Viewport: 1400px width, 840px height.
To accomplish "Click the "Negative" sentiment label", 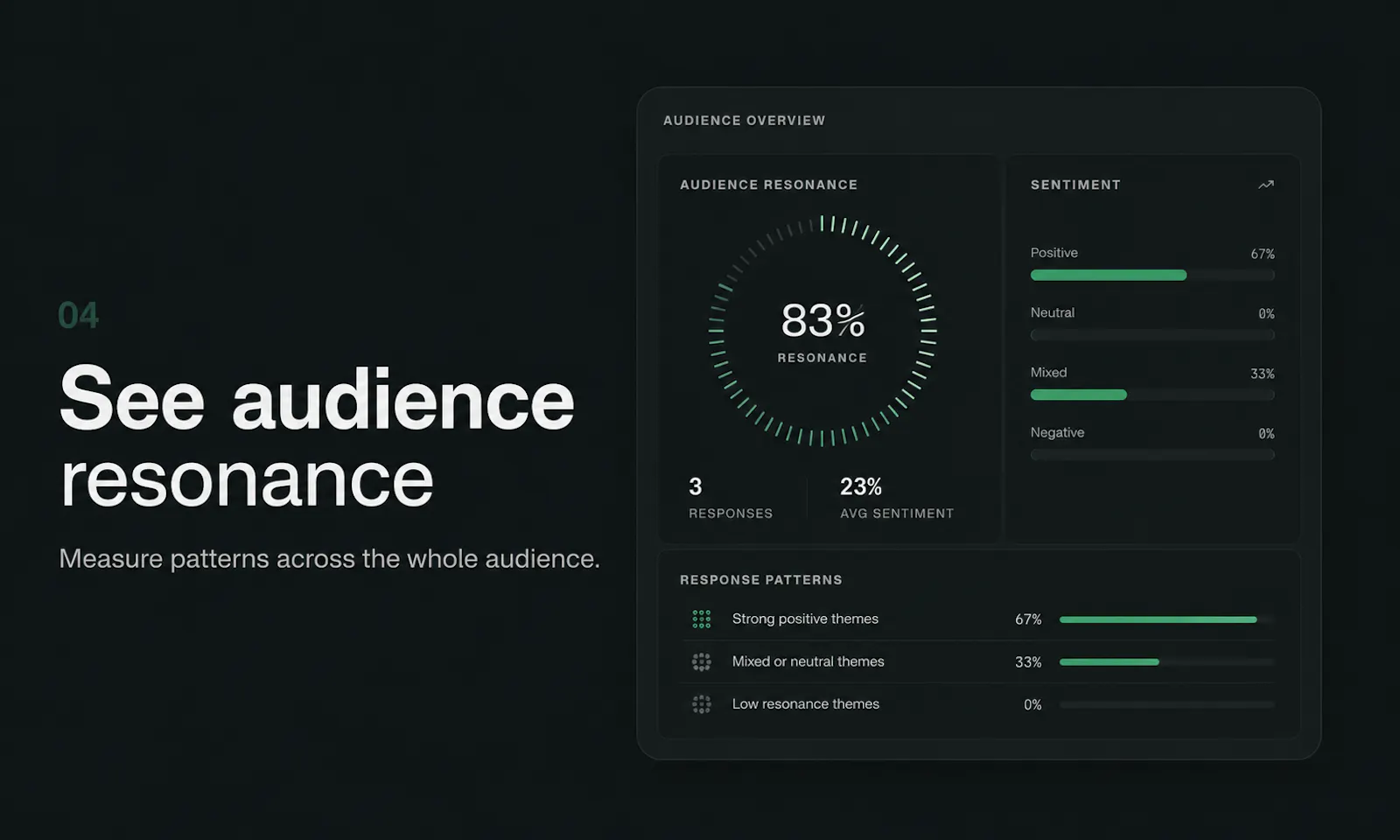I will point(1057,432).
